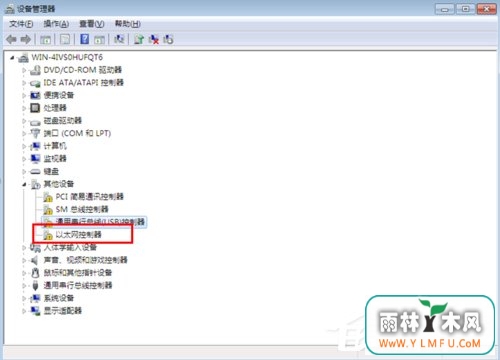Open the Properties toolbar icon
Screen dimensions: 500x360
(x=65, y=40)
